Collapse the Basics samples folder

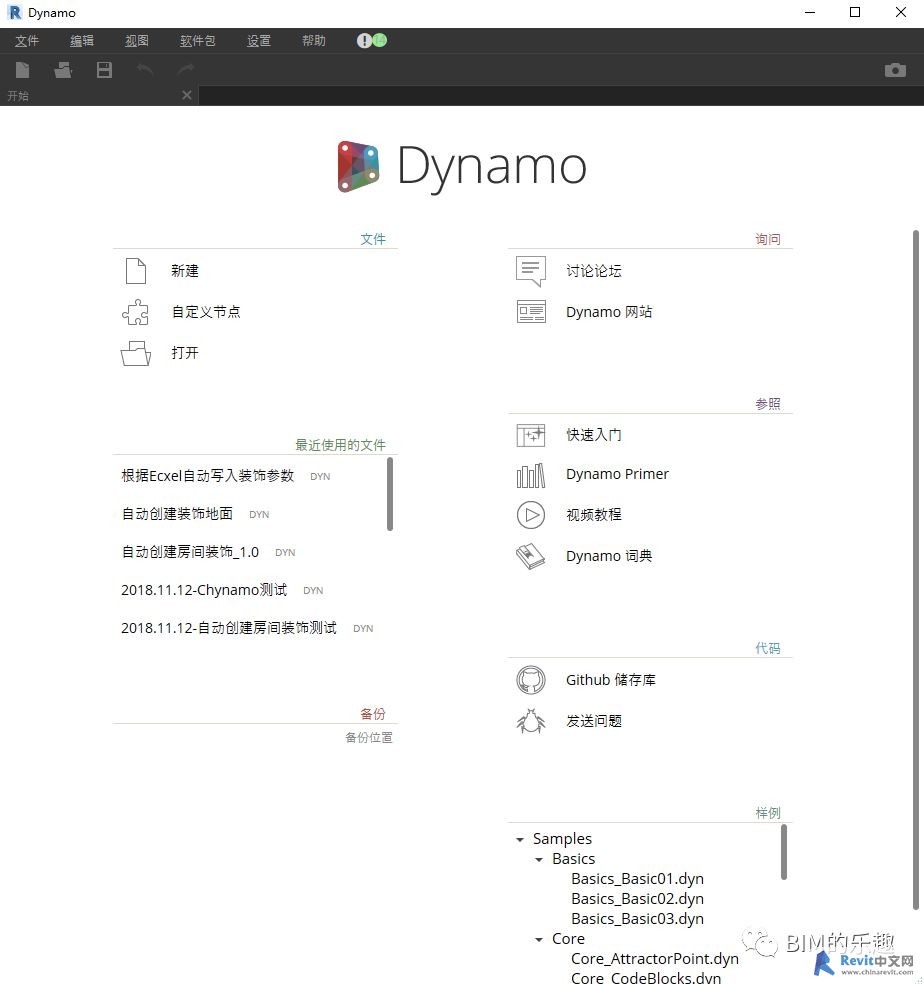(x=539, y=860)
